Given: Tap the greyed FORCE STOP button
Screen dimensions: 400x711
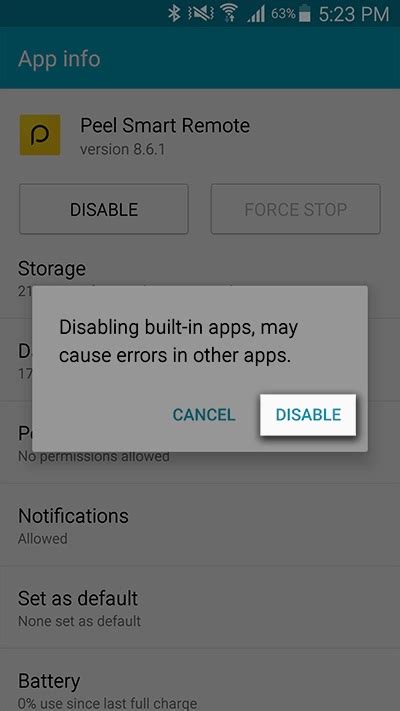Looking at the screenshot, I should (x=296, y=209).
